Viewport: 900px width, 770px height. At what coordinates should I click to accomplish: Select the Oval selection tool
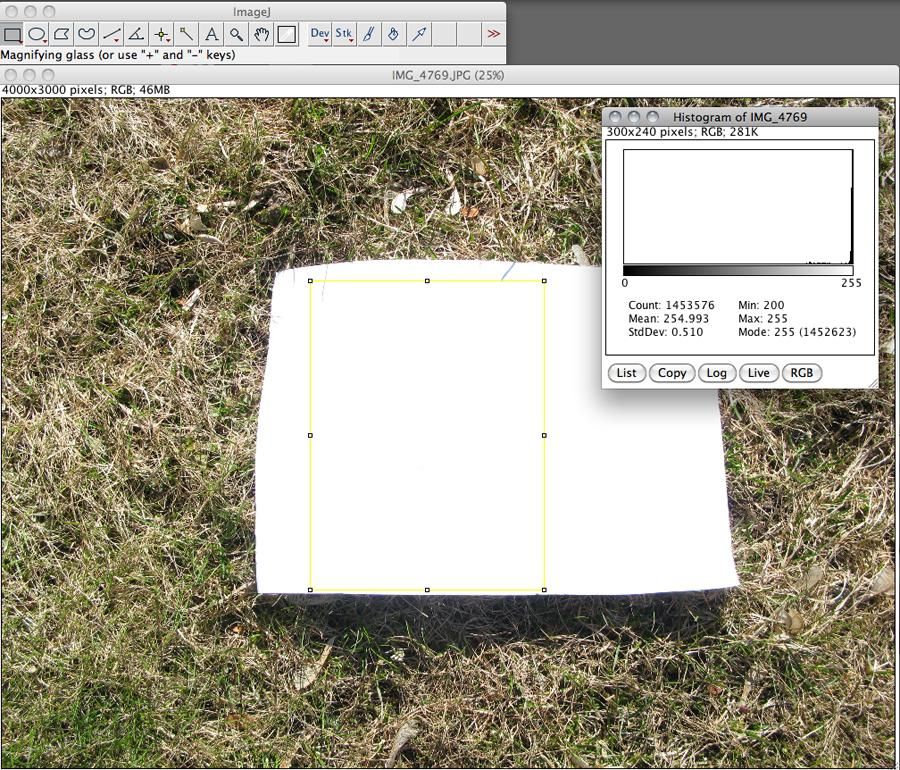click(x=37, y=34)
